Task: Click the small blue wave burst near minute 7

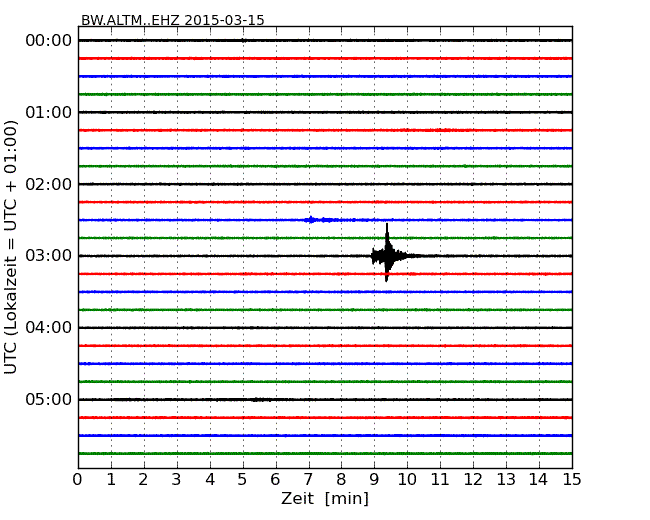Action: tap(319, 220)
